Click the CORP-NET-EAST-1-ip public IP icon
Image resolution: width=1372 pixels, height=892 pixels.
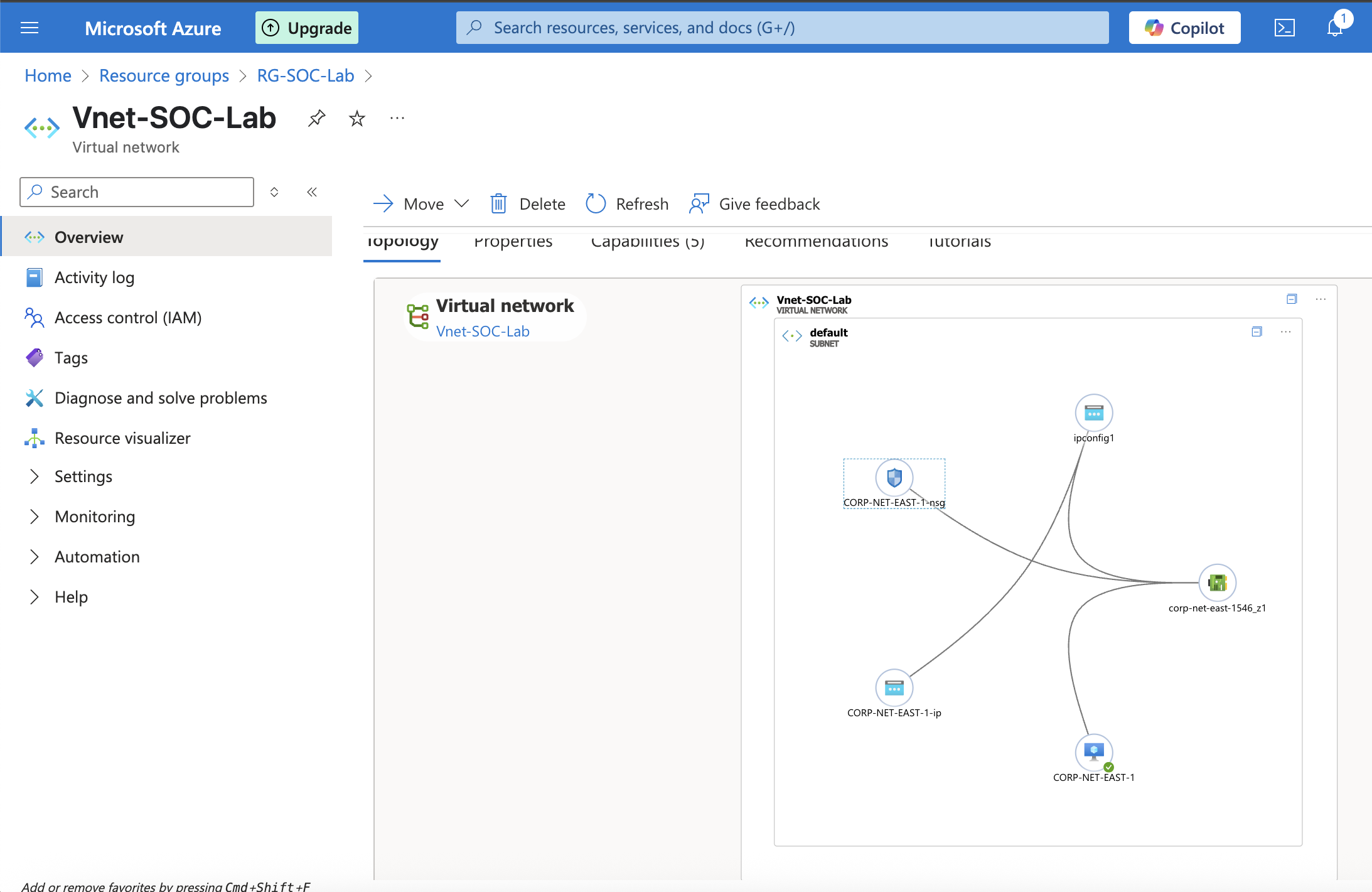(x=894, y=688)
